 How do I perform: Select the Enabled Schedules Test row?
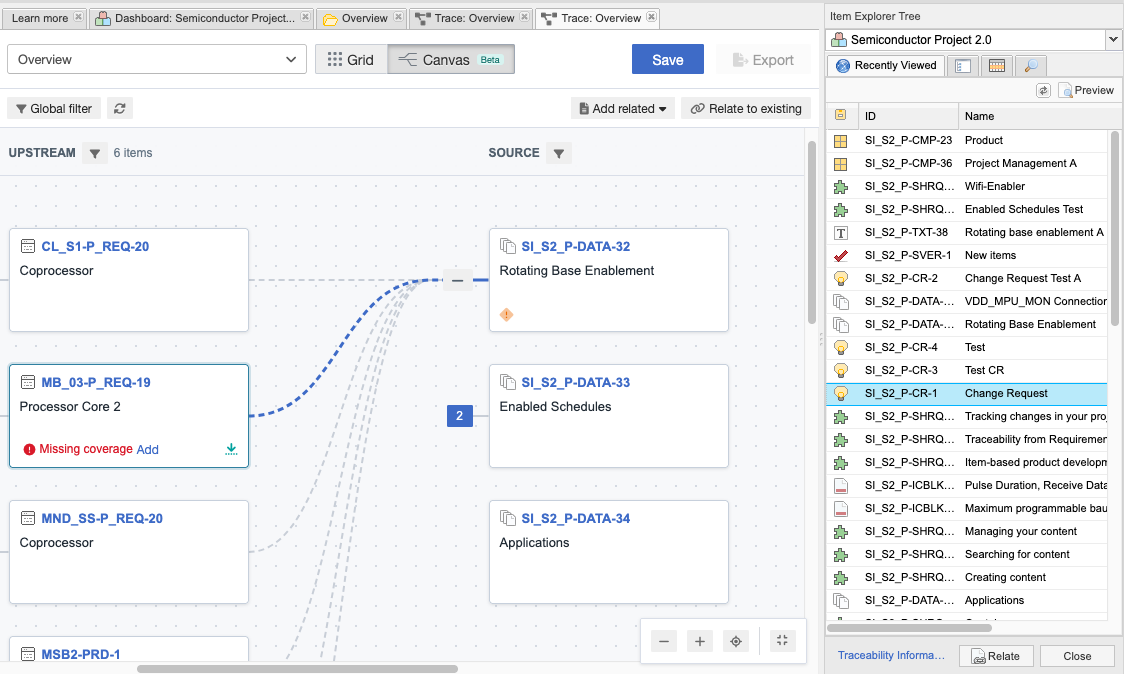967,209
